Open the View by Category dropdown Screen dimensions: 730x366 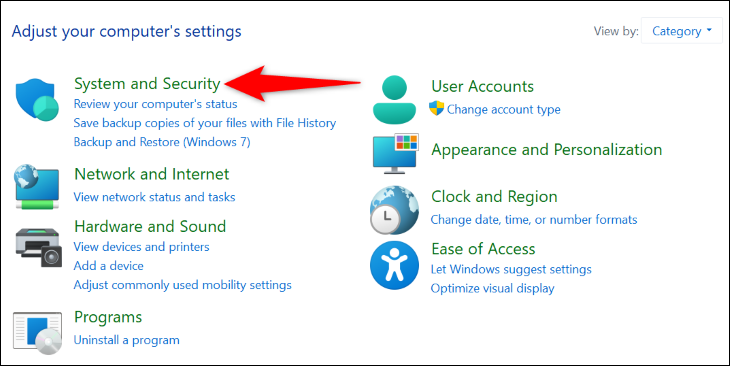(x=682, y=31)
